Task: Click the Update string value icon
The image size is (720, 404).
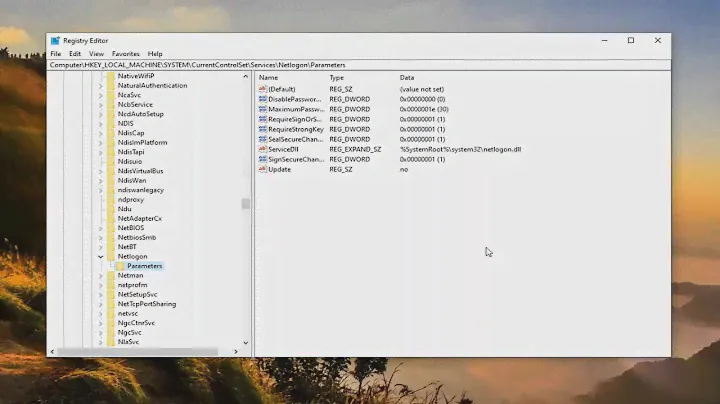Action: [262, 169]
